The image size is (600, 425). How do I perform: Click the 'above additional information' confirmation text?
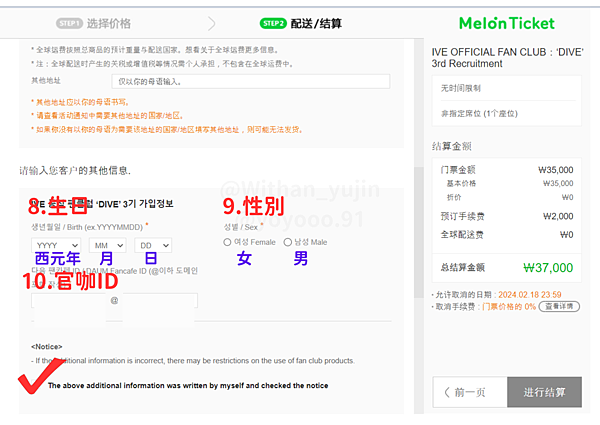188,386
